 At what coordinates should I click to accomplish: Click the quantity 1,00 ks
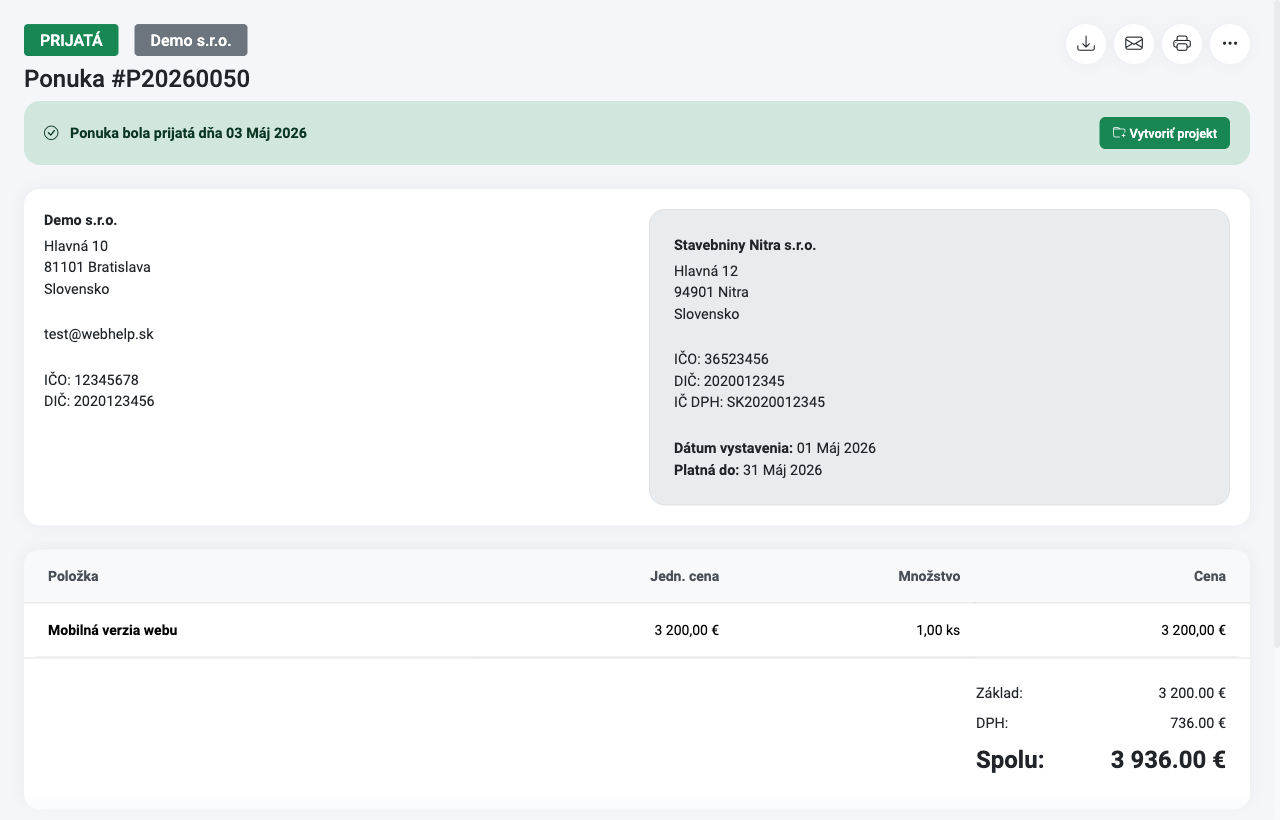click(938, 630)
